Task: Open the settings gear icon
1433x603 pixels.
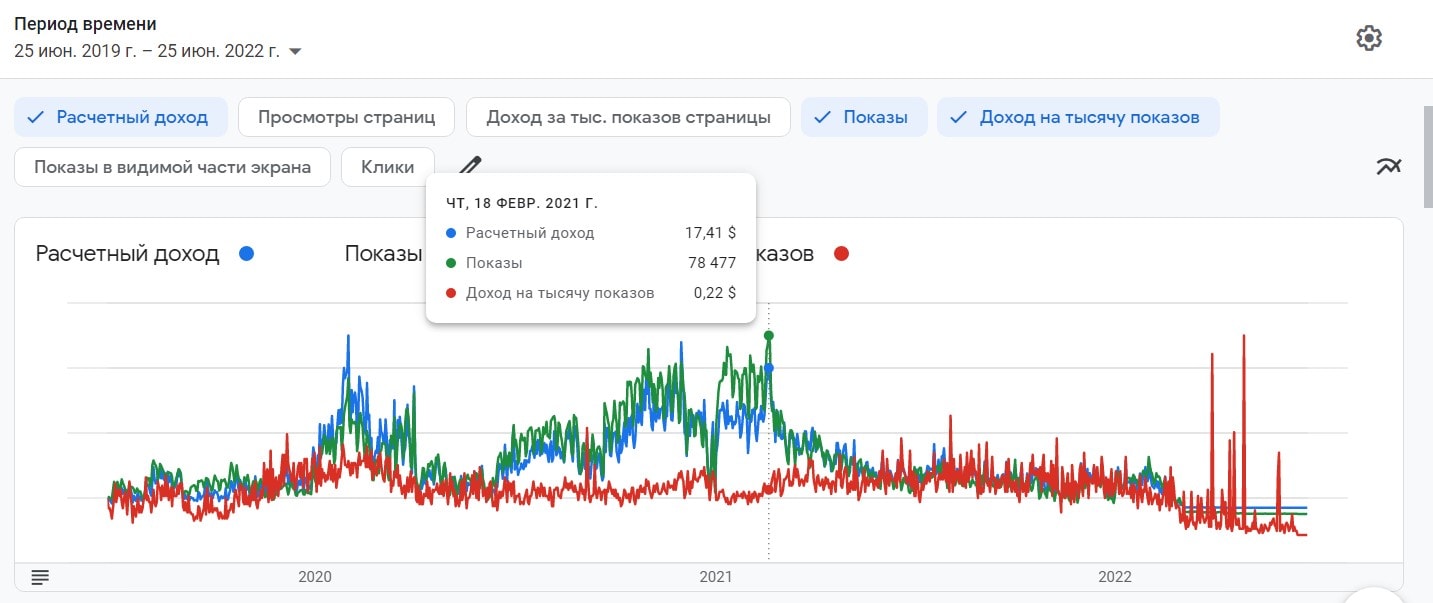Action: click(1368, 39)
